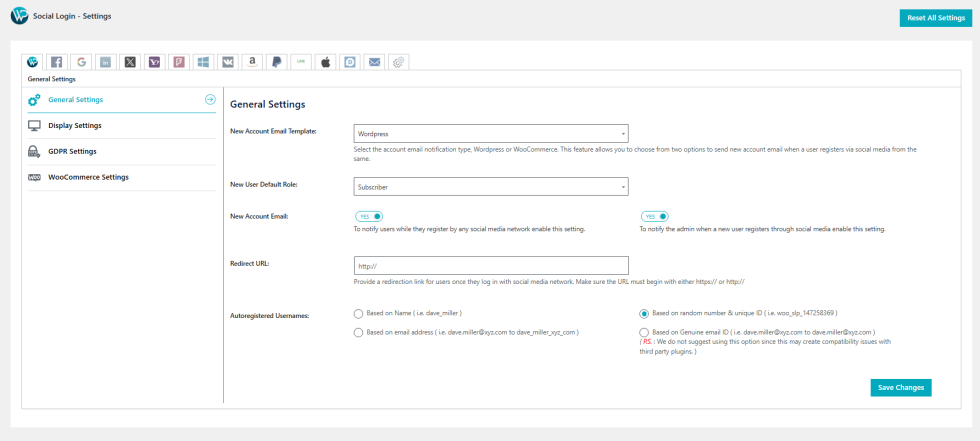
Task: Open the PayPal login settings tab
Action: (x=276, y=62)
